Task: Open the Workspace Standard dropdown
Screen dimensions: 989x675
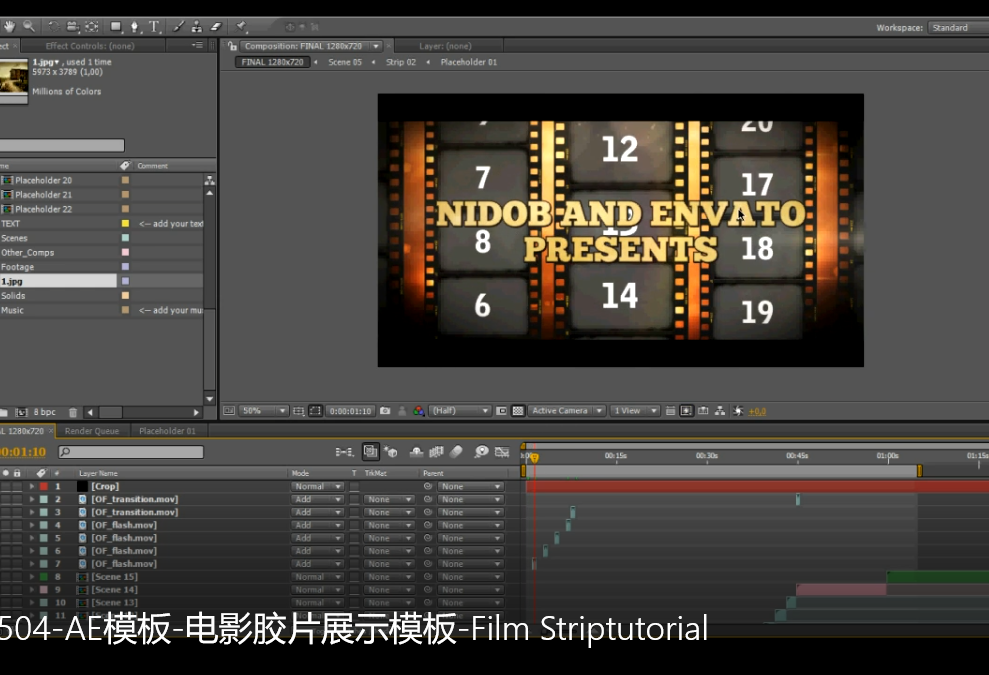Action: click(x=958, y=28)
